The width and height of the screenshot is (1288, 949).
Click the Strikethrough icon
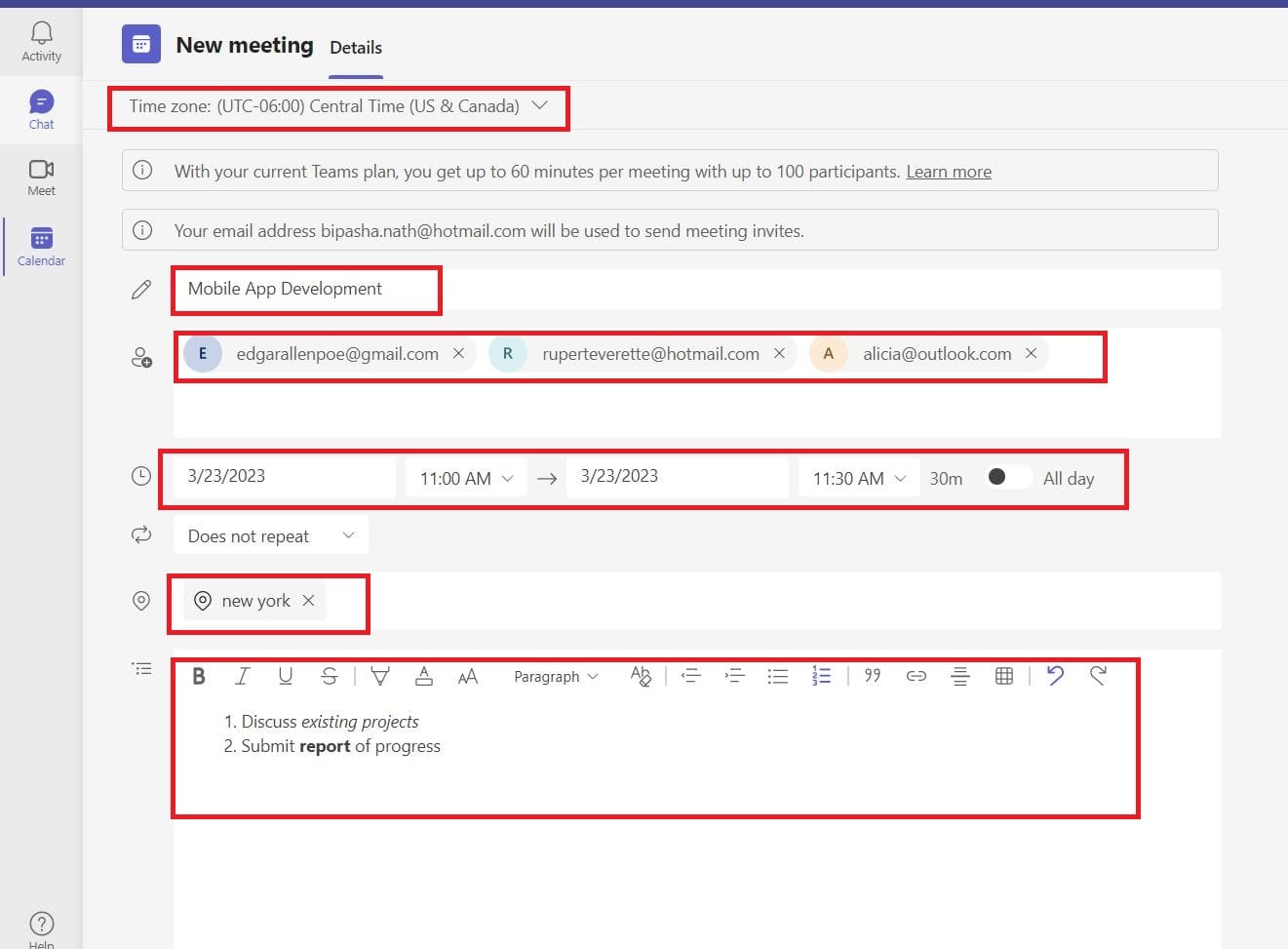click(330, 676)
